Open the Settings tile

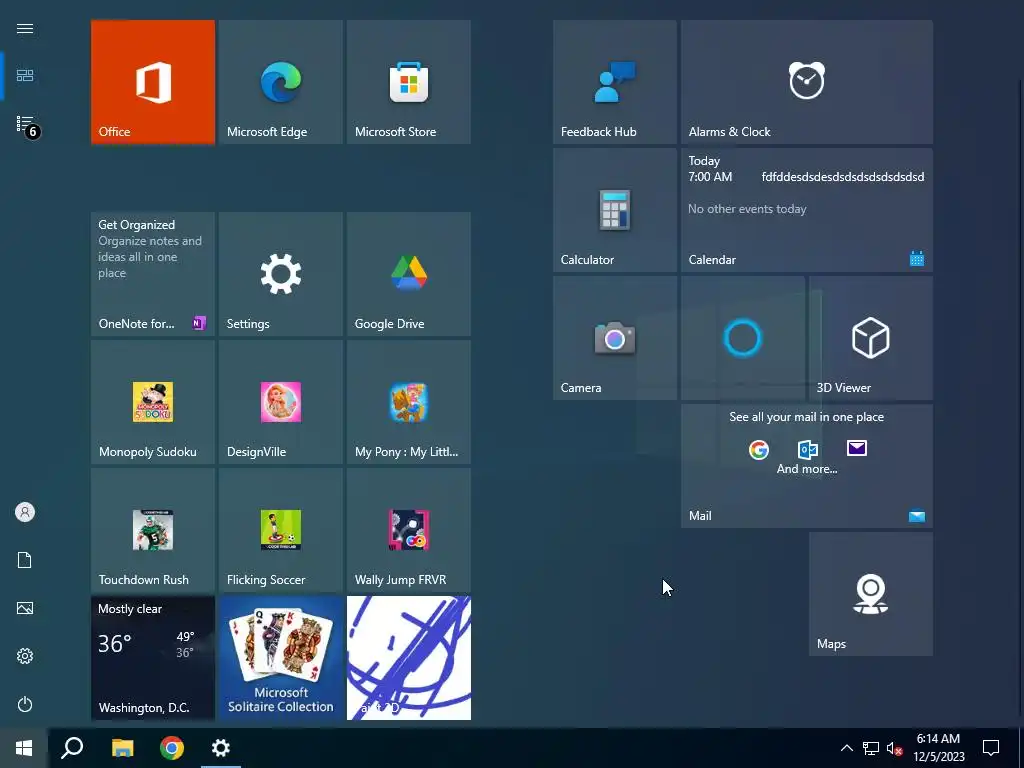click(x=281, y=274)
